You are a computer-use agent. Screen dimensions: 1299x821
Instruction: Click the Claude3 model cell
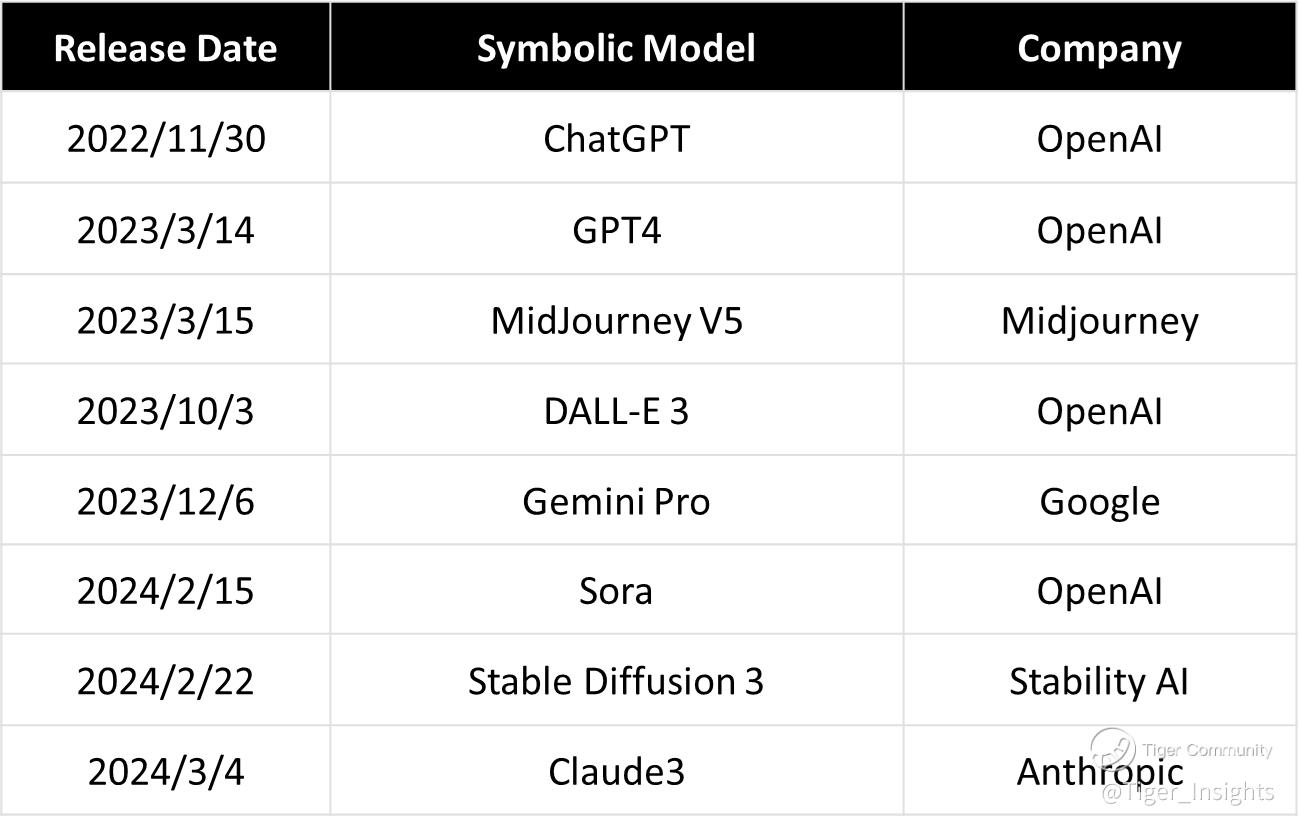(x=616, y=772)
